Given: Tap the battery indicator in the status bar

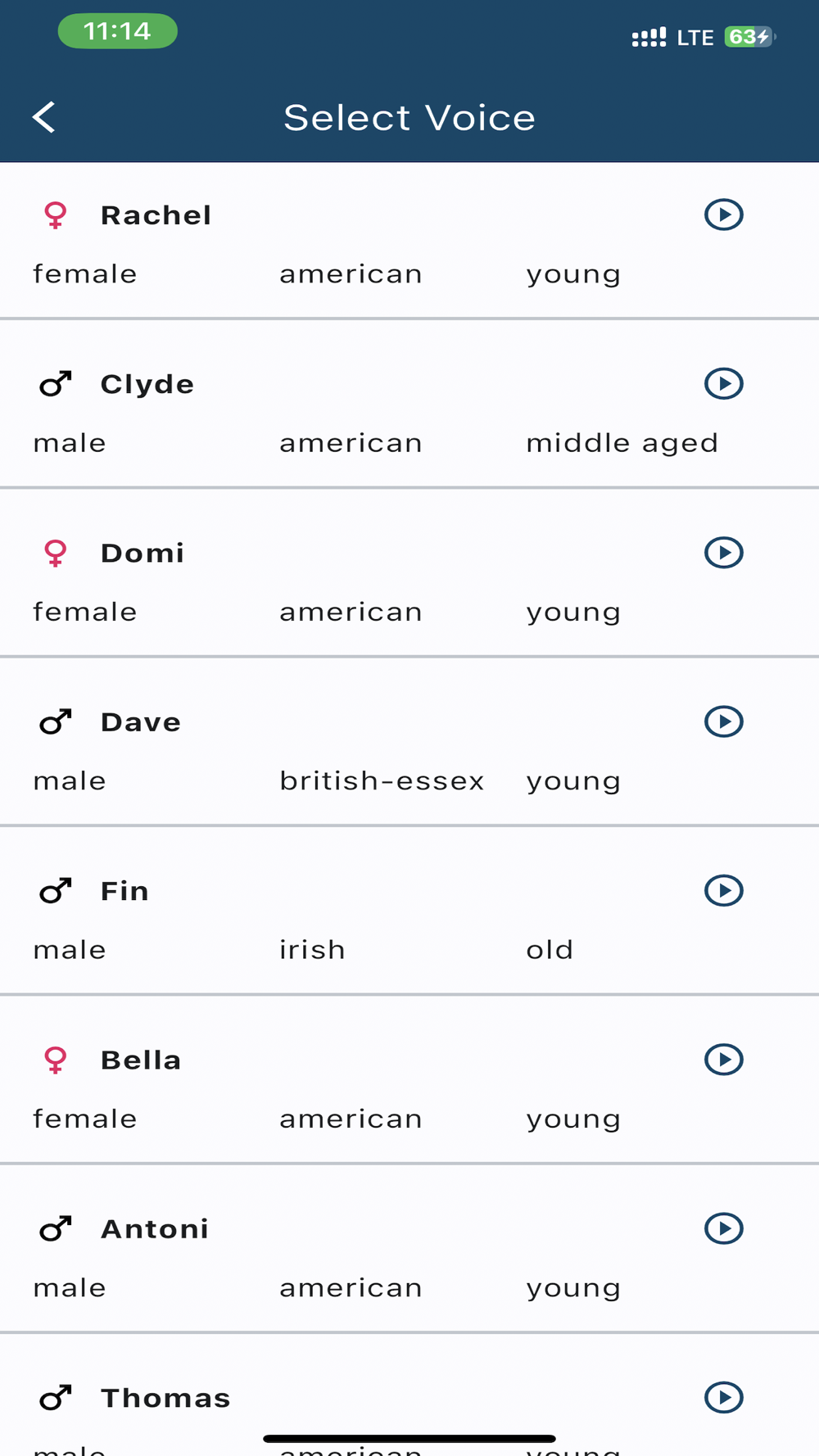Looking at the screenshot, I should click(749, 37).
